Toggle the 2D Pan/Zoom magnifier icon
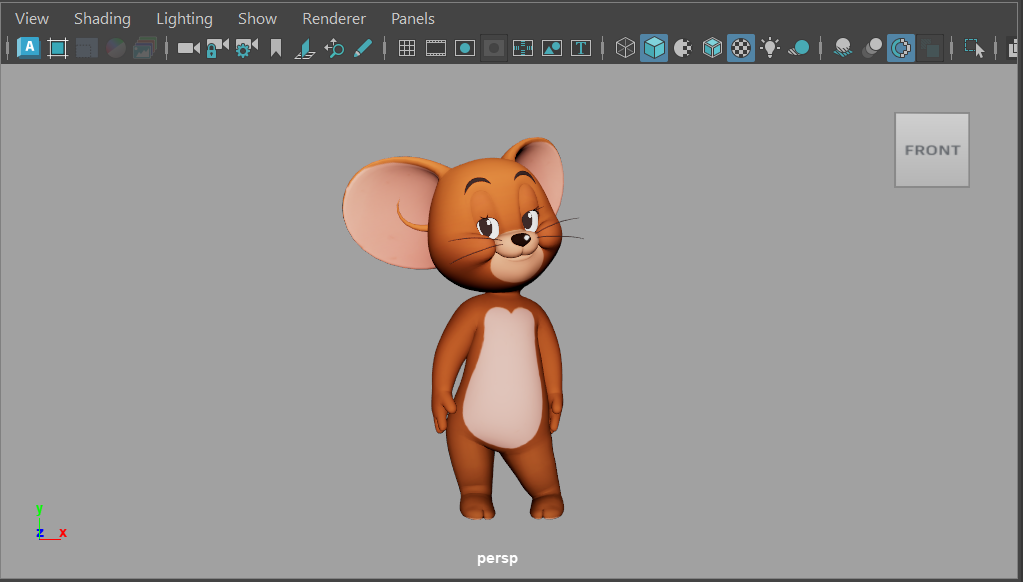 click(334, 48)
